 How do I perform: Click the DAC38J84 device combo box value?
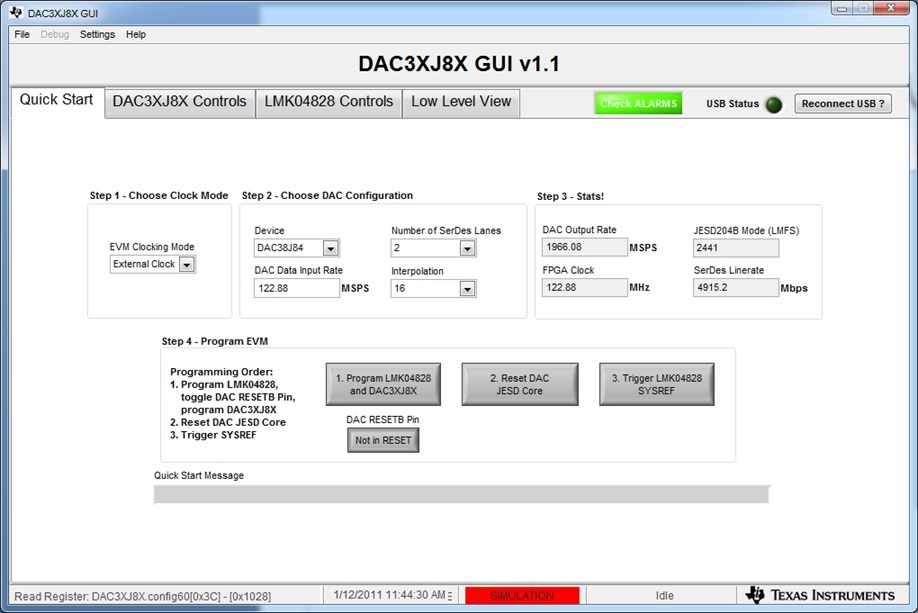(289, 248)
